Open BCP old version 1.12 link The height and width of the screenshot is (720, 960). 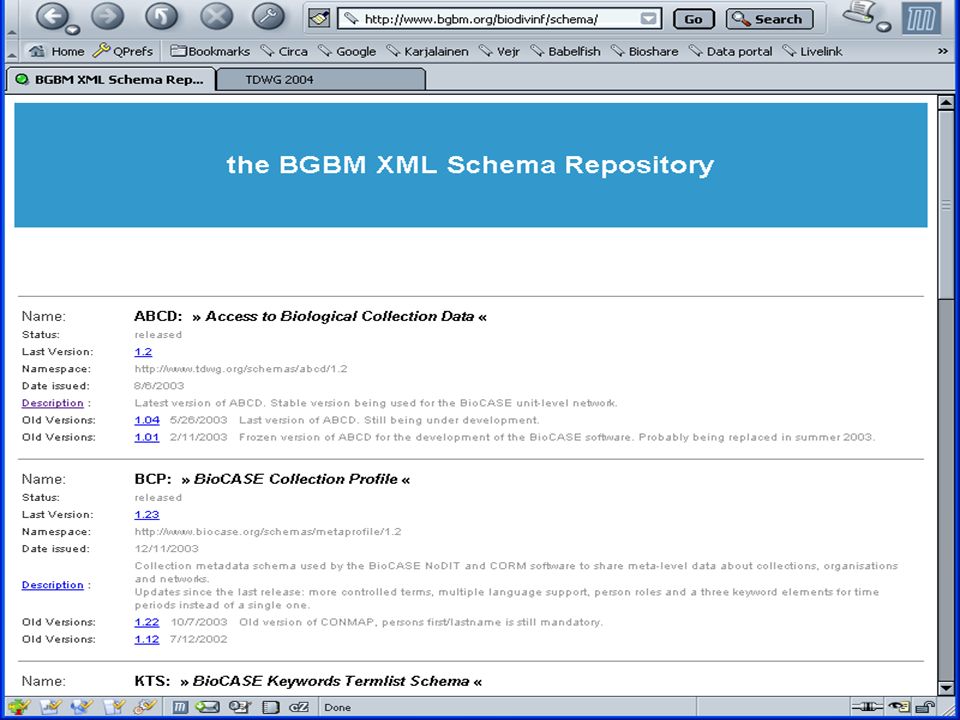pyautogui.click(x=147, y=640)
